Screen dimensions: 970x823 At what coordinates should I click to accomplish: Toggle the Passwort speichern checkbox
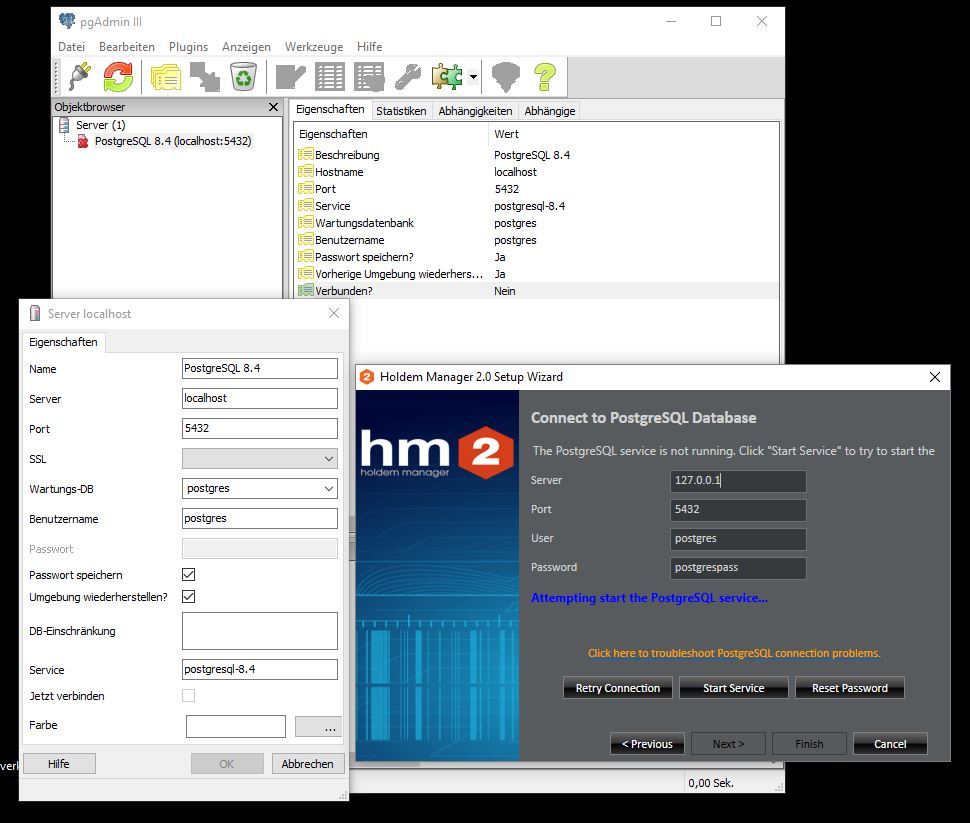[189, 575]
